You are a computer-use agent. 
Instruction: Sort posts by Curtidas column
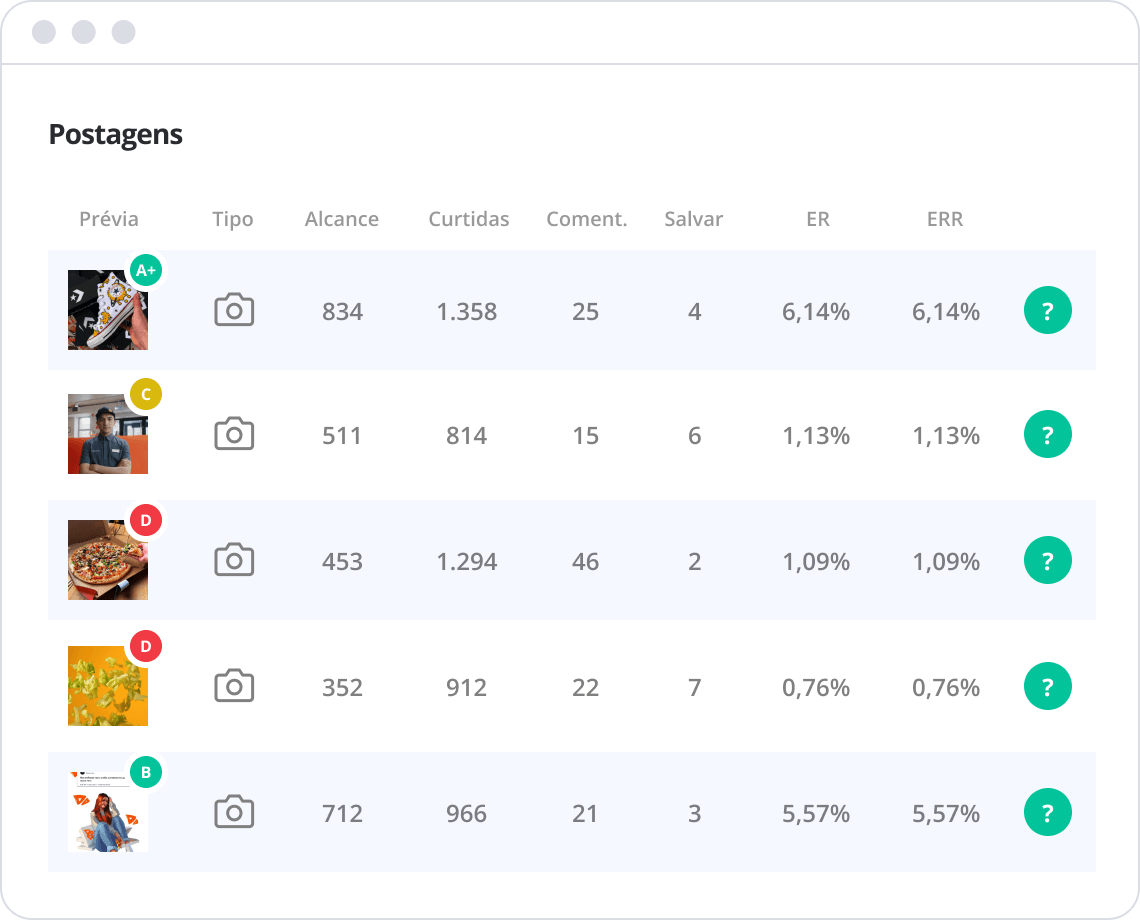(x=468, y=219)
